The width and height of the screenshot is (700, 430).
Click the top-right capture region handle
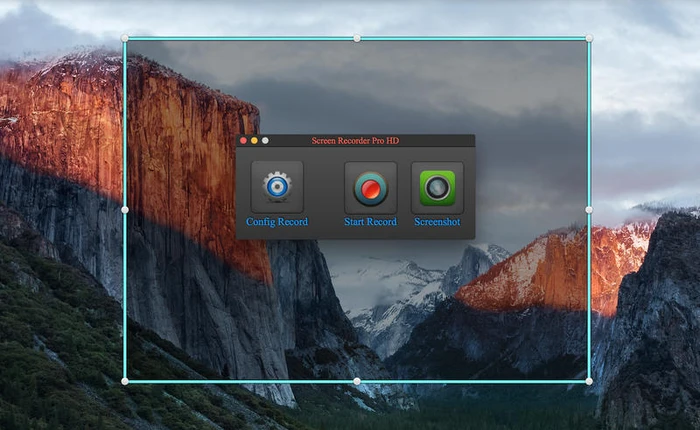coord(589,38)
